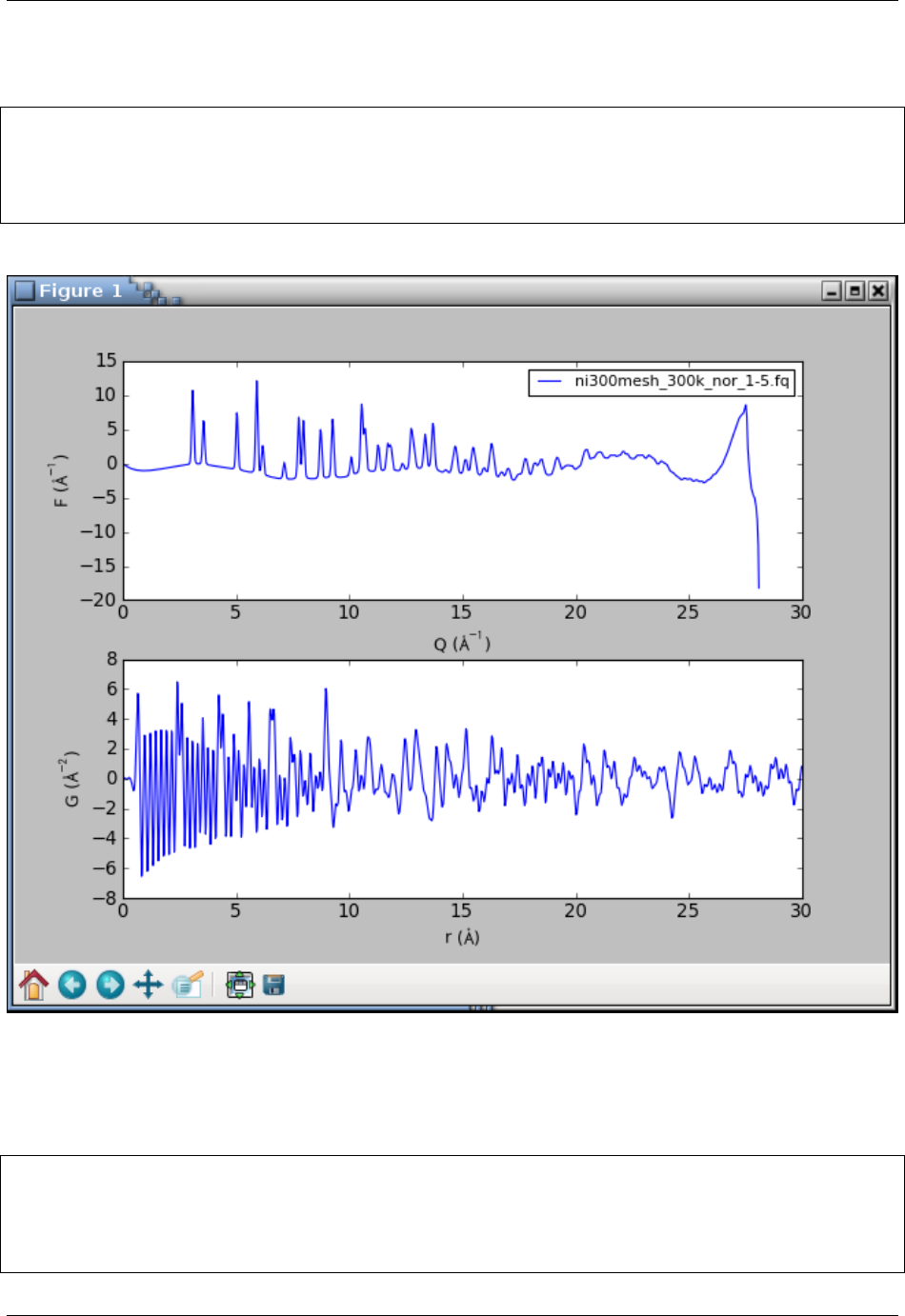The width and height of the screenshot is (905, 1316).
Task: Reset plot view with Home icon
Action: (x=33, y=985)
